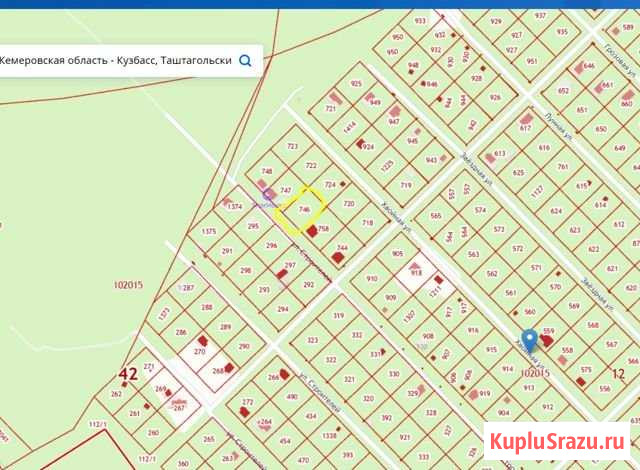
Task: Open parcel 723 details
Action: pyautogui.click(x=292, y=147)
